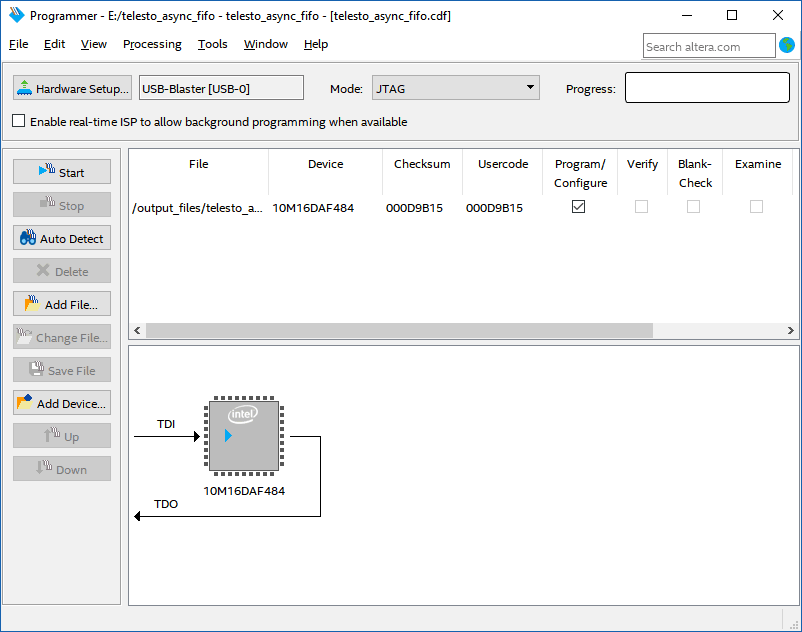Open the Tools menu
Image resolution: width=802 pixels, height=632 pixels.
coord(212,44)
